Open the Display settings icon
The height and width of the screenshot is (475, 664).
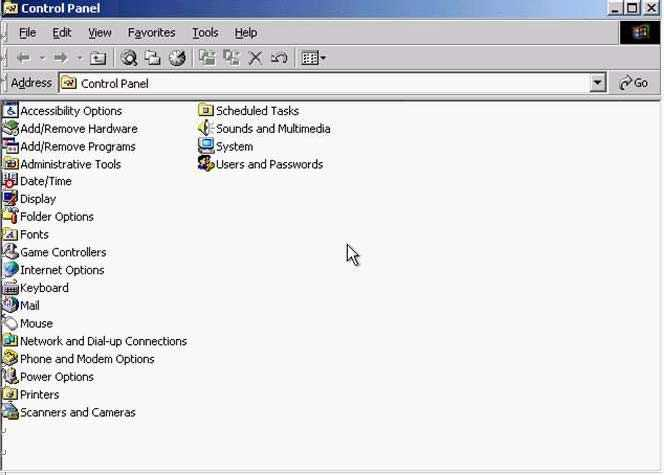point(38,199)
